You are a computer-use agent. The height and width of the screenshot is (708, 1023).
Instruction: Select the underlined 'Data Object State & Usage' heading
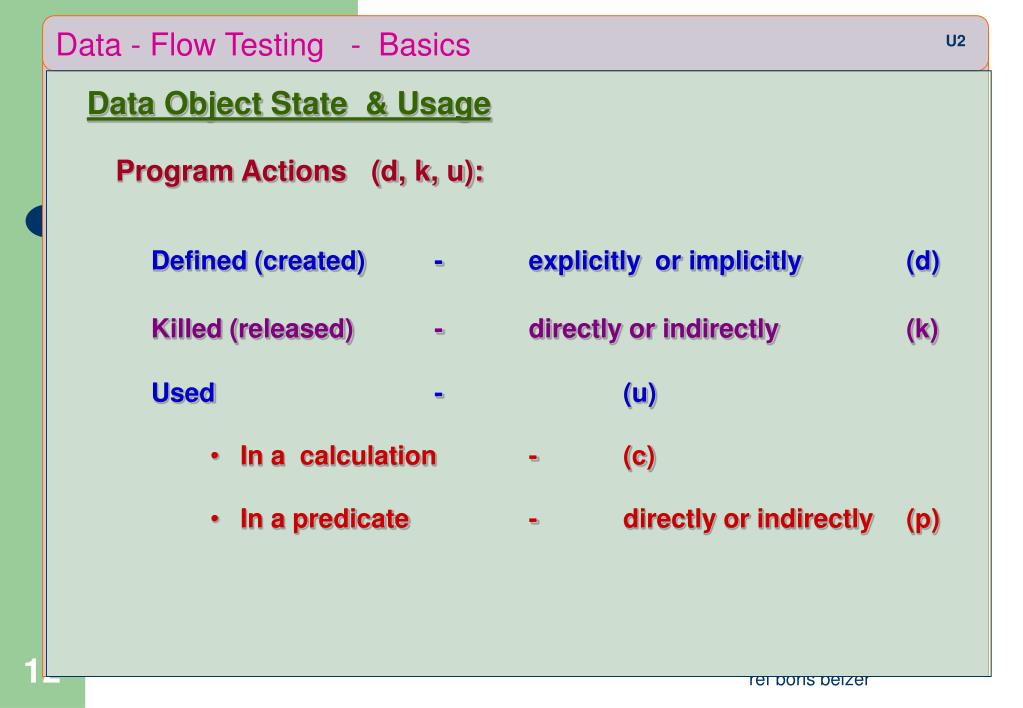coord(289,104)
